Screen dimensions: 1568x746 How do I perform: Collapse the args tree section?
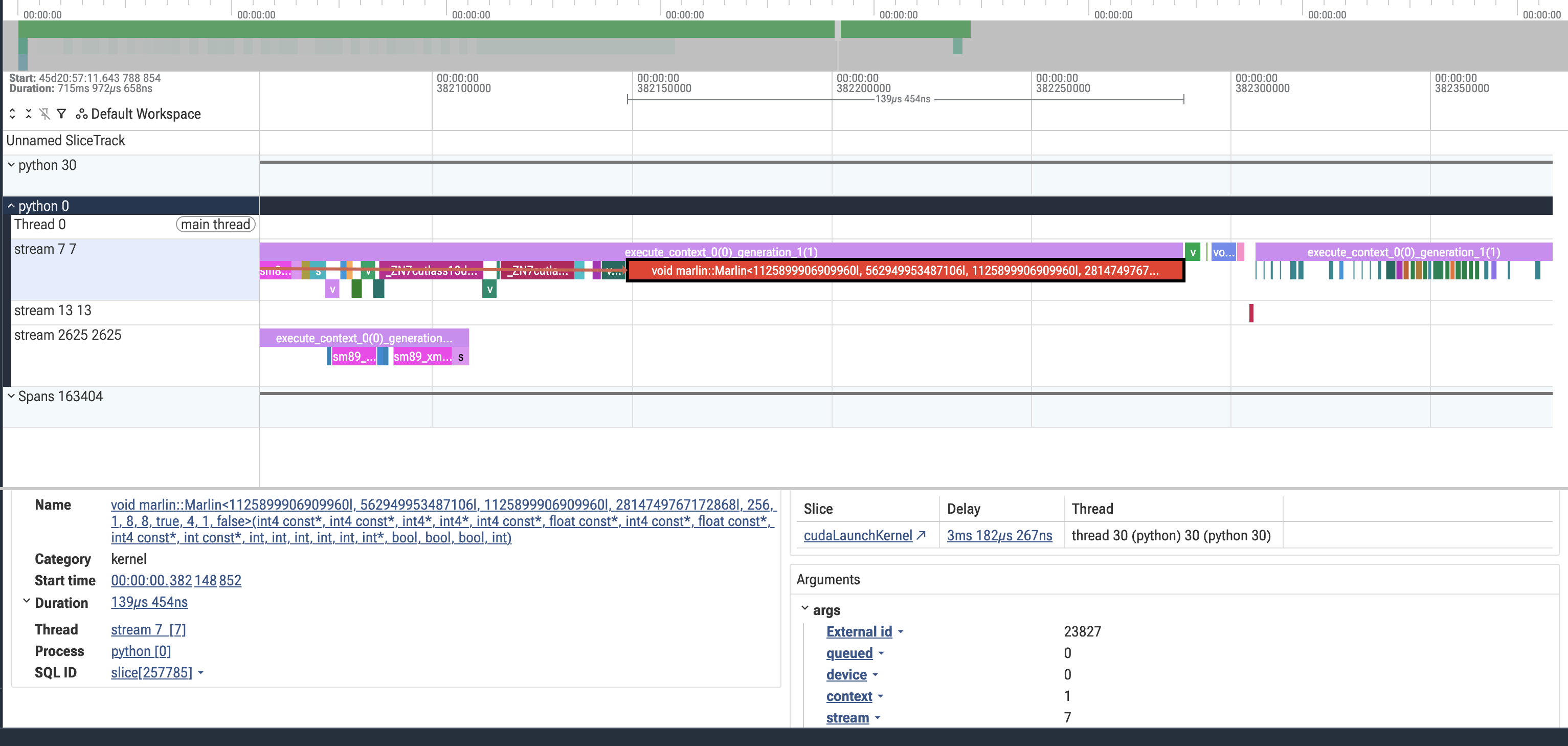click(804, 609)
